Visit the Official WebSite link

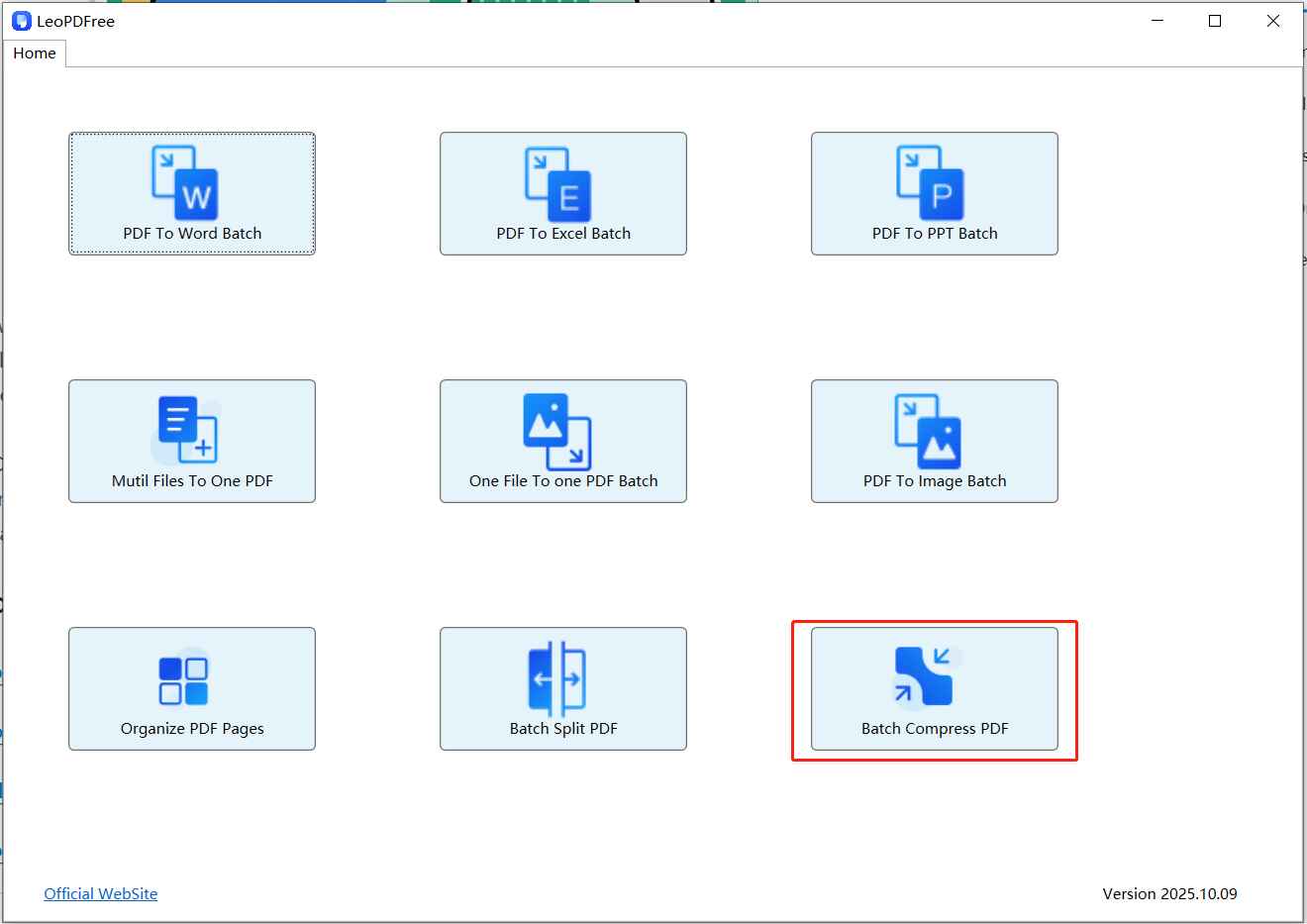pos(100,893)
